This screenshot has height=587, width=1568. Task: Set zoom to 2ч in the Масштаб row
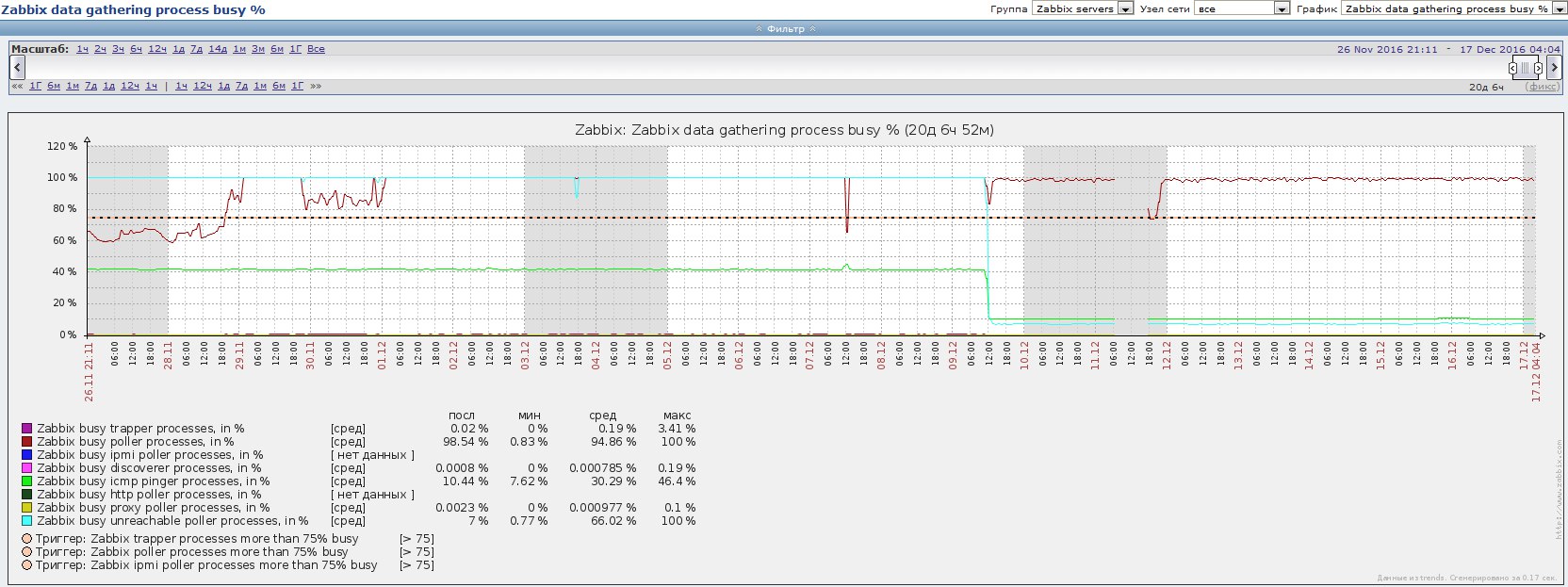click(x=100, y=49)
